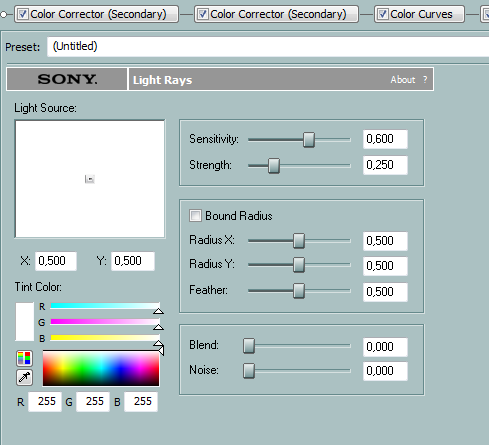Click the R tint value field
The image size is (489, 445).
pos(45,402)
